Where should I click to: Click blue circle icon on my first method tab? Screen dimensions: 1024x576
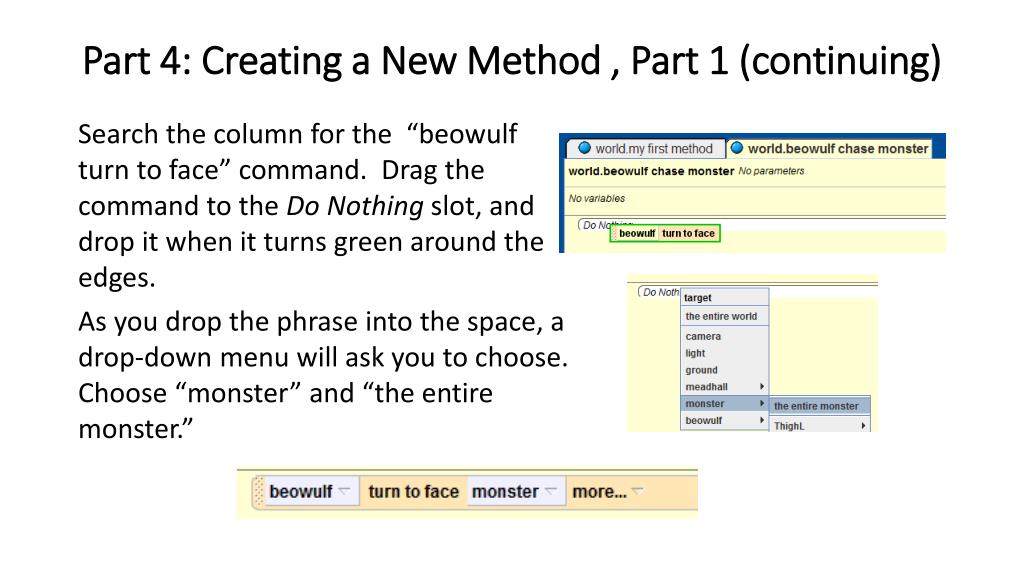click(584, 148)
